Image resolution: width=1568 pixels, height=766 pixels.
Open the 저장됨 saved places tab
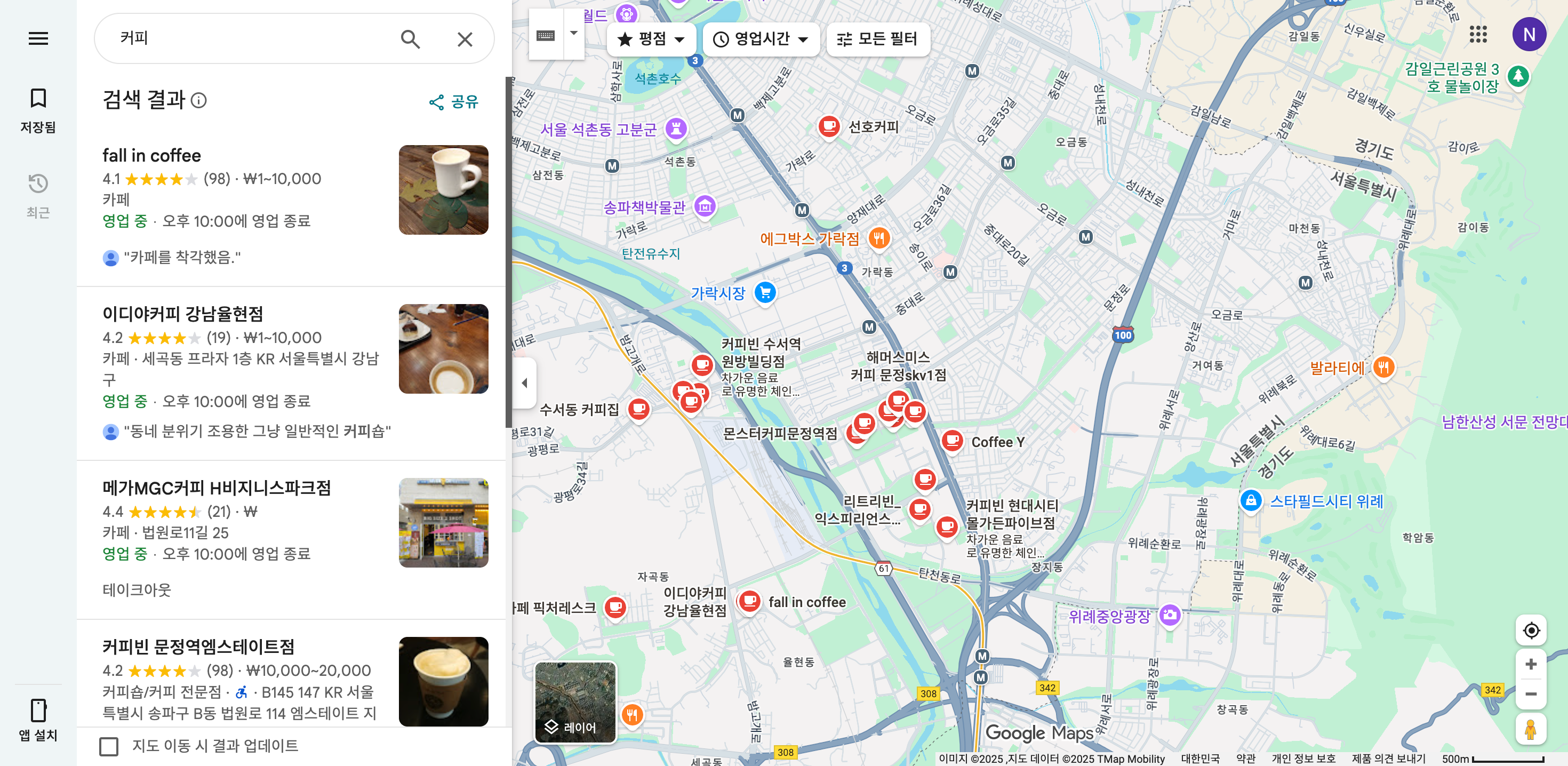tap(38, 110)
